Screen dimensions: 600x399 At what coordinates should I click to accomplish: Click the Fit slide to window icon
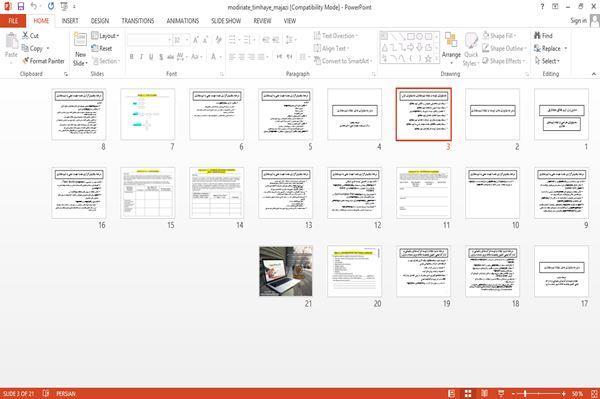594,393
